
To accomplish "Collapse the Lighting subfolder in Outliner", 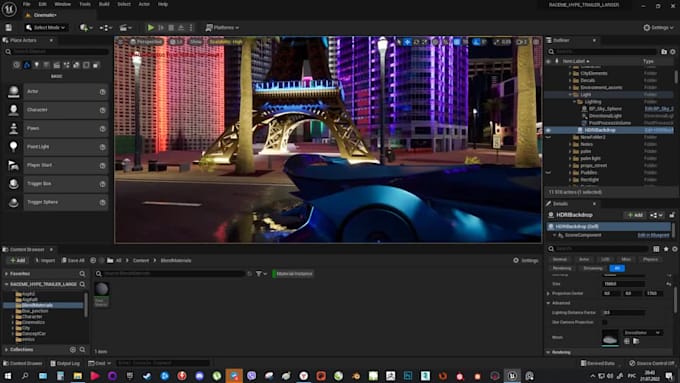I will click(x=575, y=101).
